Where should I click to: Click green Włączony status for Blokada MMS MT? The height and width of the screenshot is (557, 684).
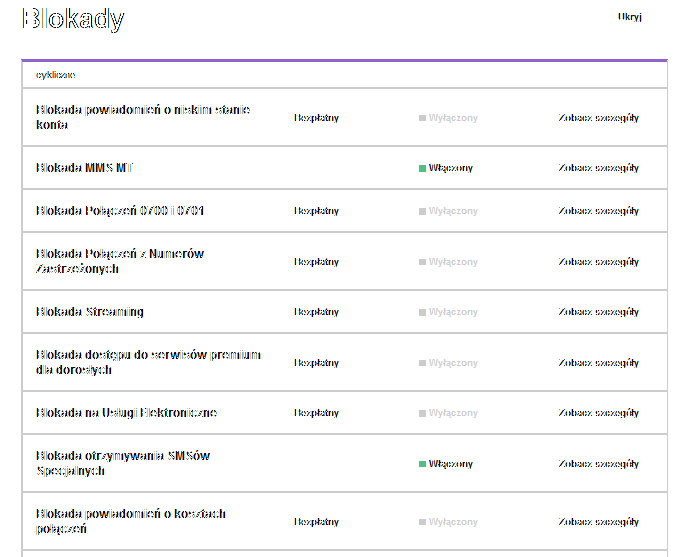point(446,168)
